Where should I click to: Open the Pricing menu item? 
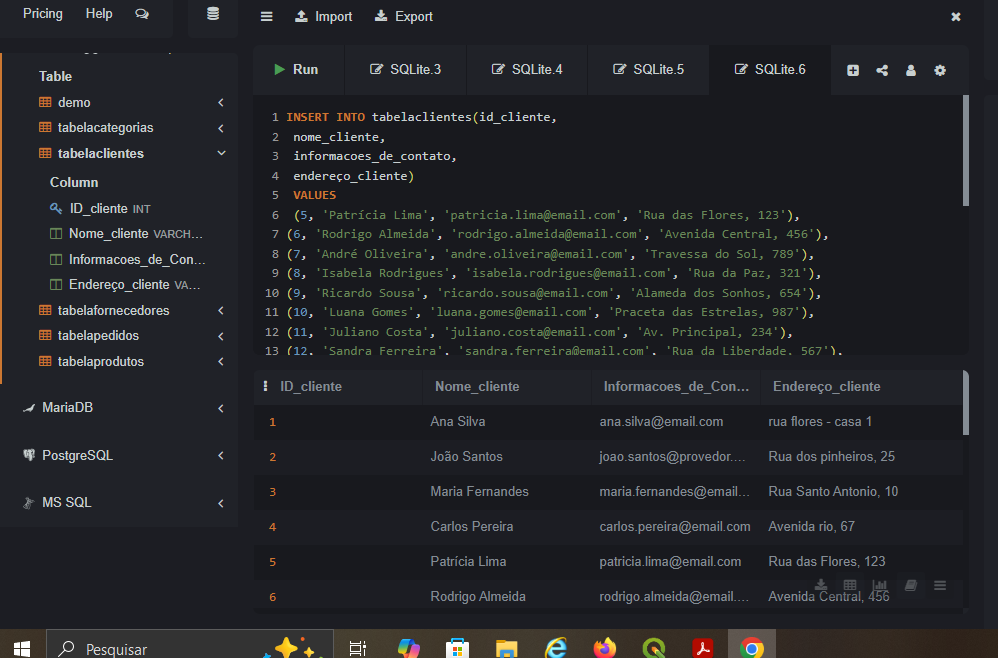[x=43, y=13]
